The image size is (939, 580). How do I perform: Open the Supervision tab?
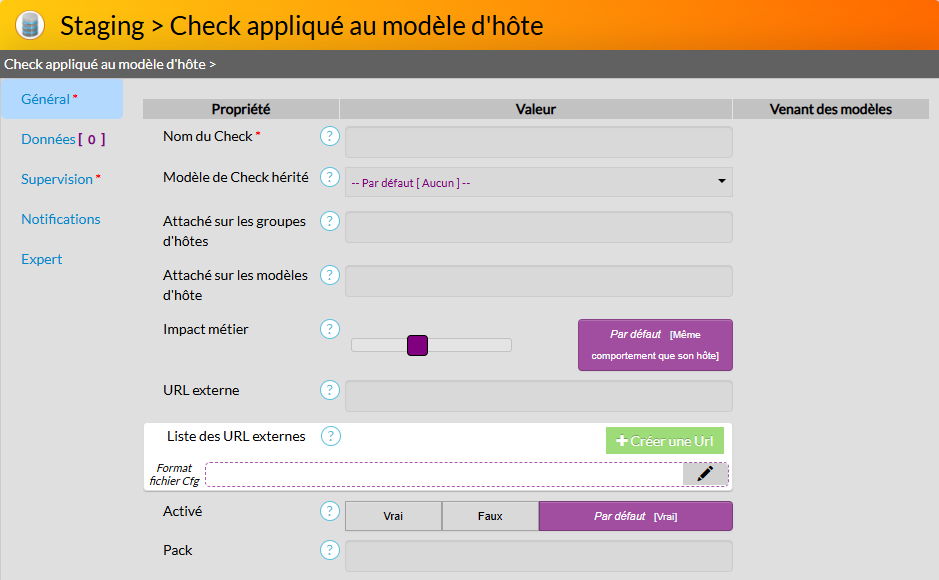(60, 179)
